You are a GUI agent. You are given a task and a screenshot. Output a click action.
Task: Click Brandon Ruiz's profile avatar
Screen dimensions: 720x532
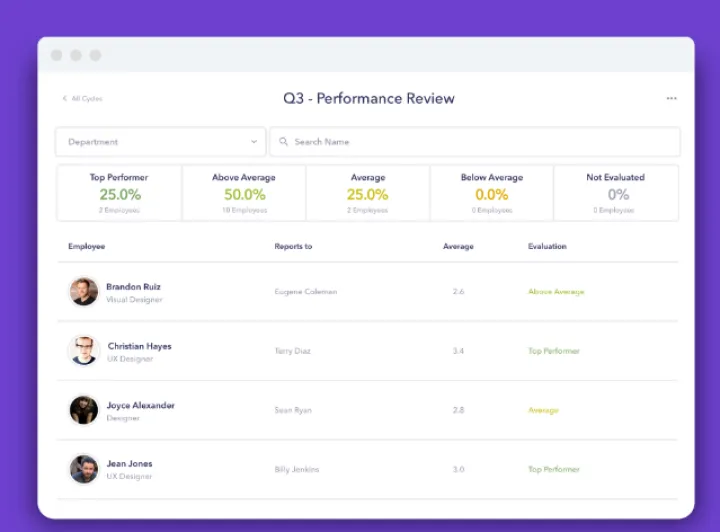tap(84, 292)
